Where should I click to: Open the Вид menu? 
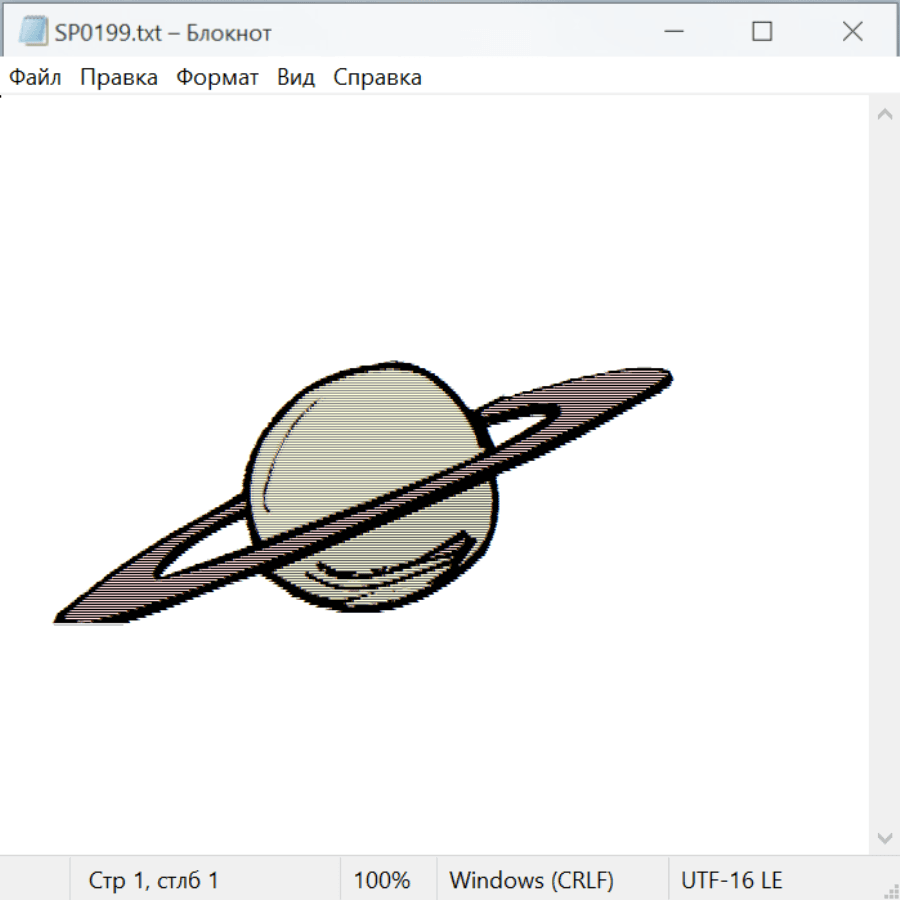[296, 78]
